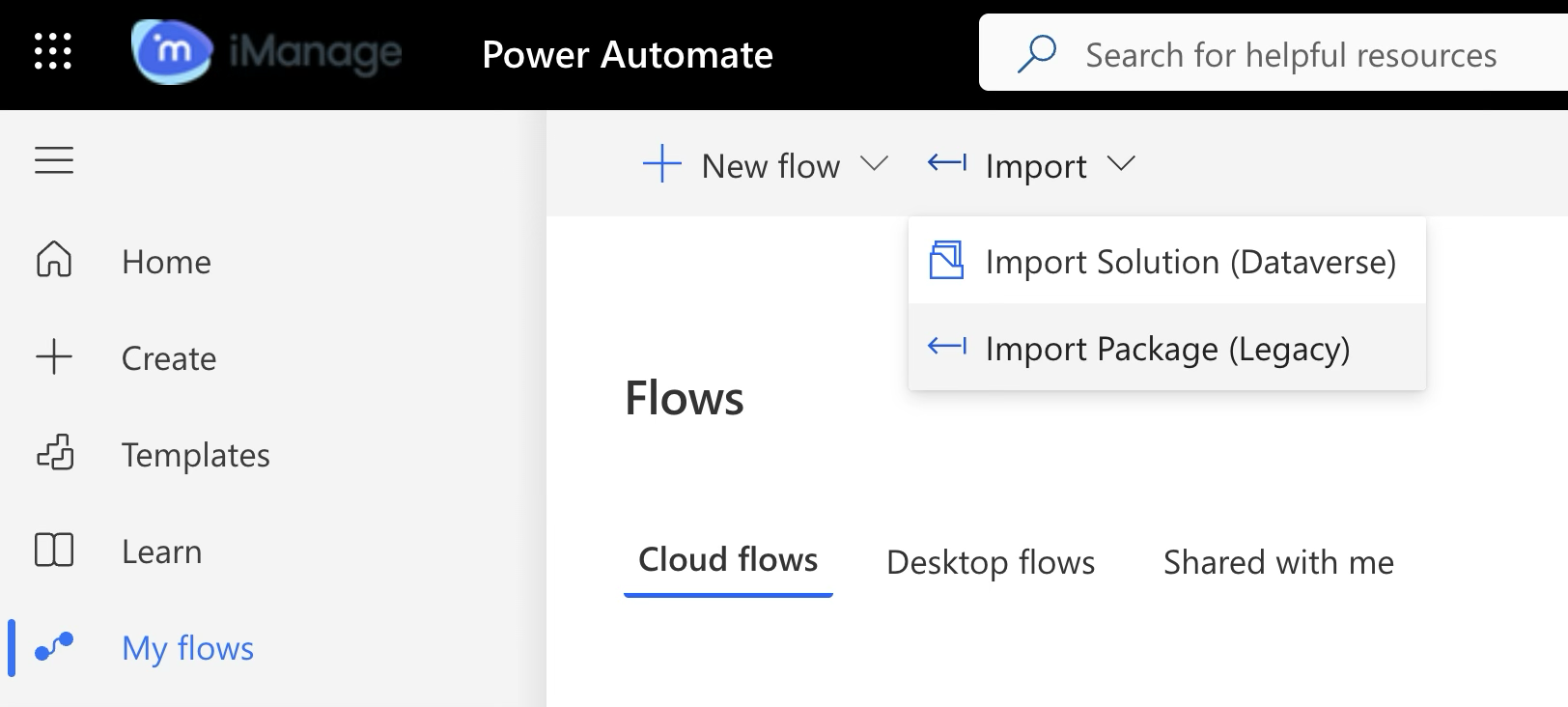
Task: Click the New flow plus icon
Action: pos(662,164)
